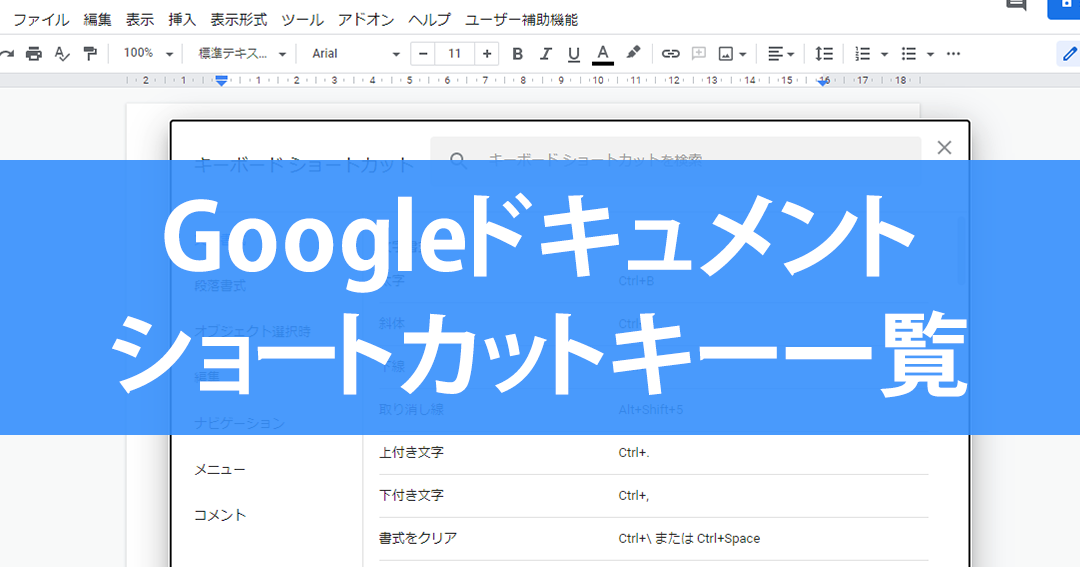Click the insert link icon
Viewport: 1080px width, 567px height.
tap(670, 54)
